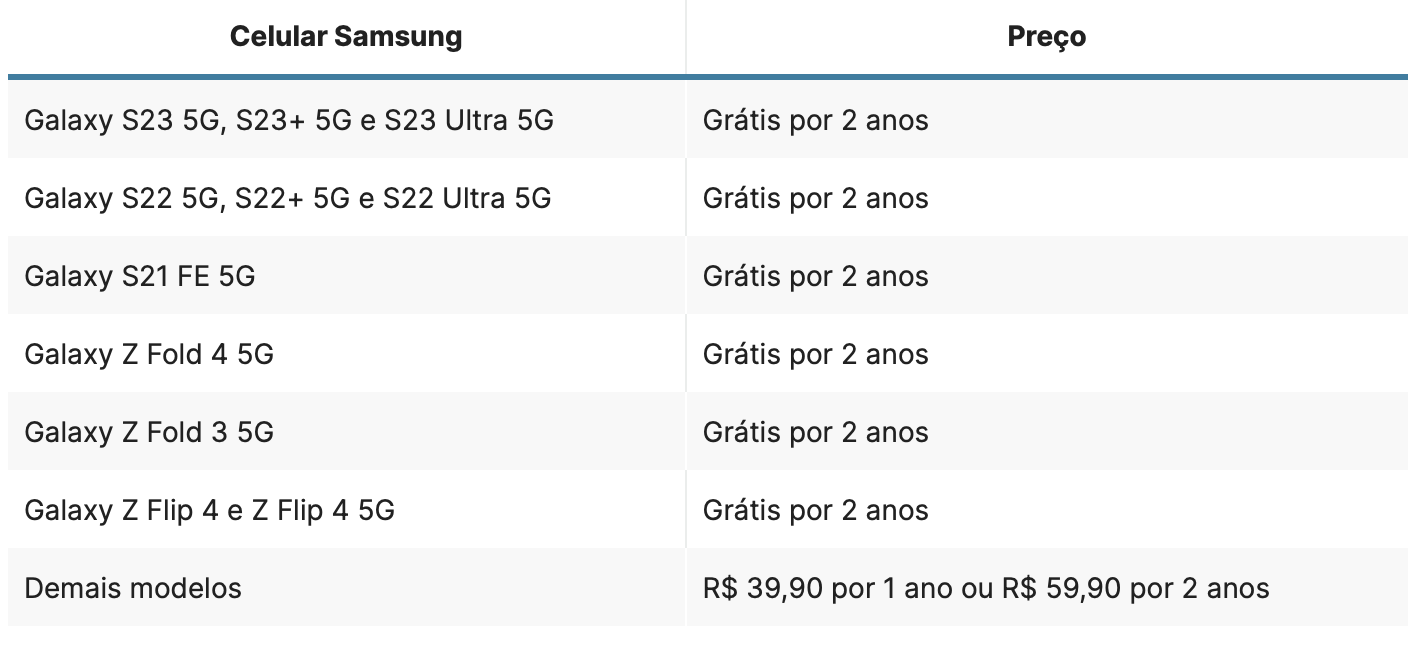Click the price for Galaxy Z Fold 3 5G
This screenshot has width=1420, height=650.
click(816, 432)
